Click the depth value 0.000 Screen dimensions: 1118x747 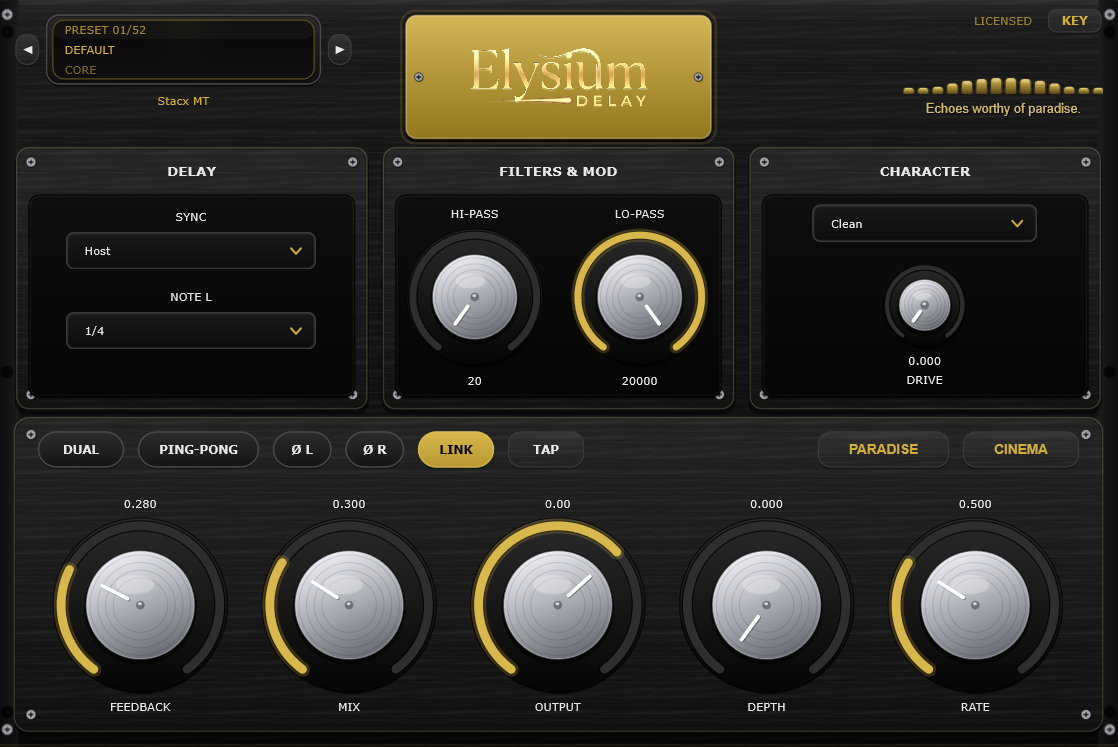tap(766, 504)
